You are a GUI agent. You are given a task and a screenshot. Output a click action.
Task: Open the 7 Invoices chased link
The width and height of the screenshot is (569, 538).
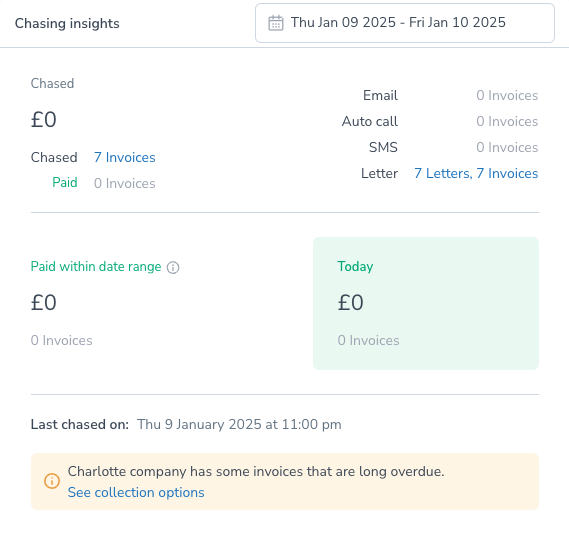[x=124, y=157]
